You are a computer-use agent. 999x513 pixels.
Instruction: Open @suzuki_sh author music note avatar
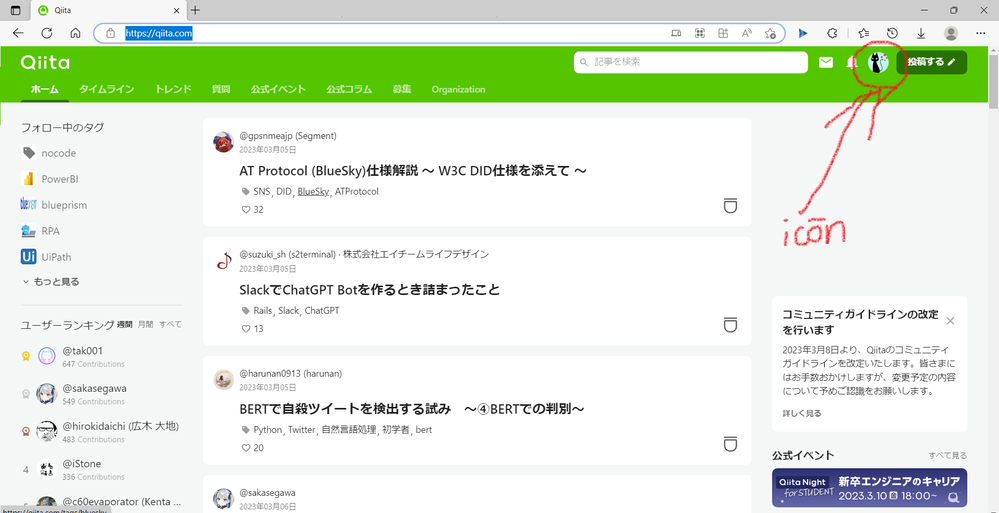click(x=223, y=261)
